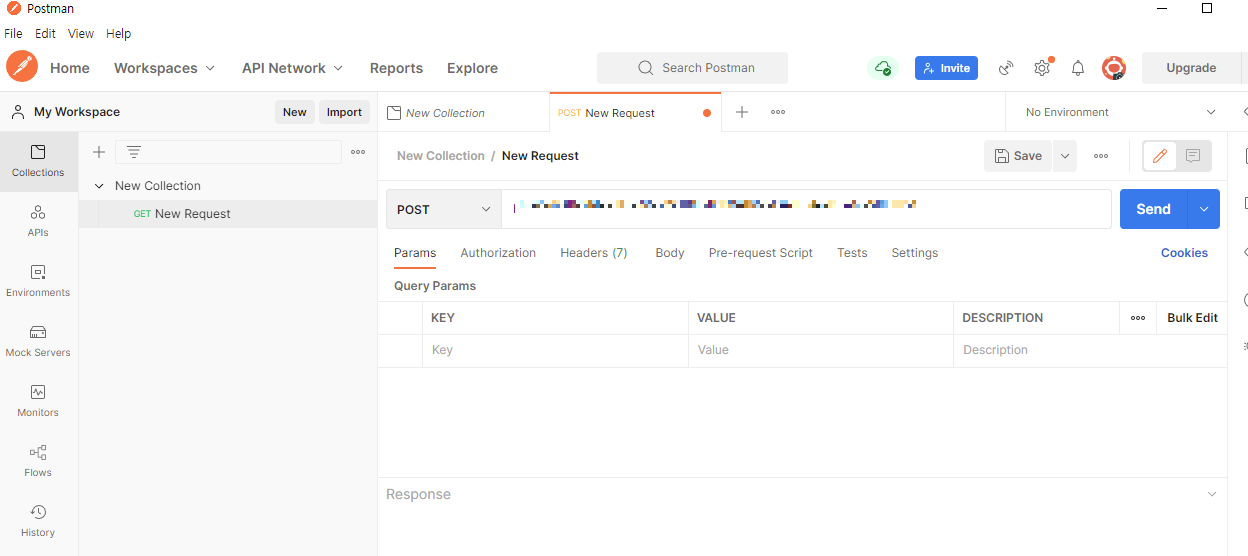Open the File menu
This screenshot has height=556, width=1248.
tap(13, 34)
